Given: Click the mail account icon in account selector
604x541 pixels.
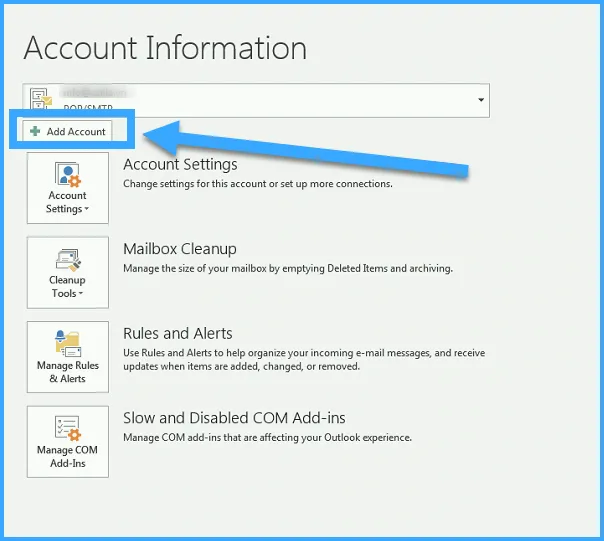Looking at the screenshot, I should pos(41,98).
